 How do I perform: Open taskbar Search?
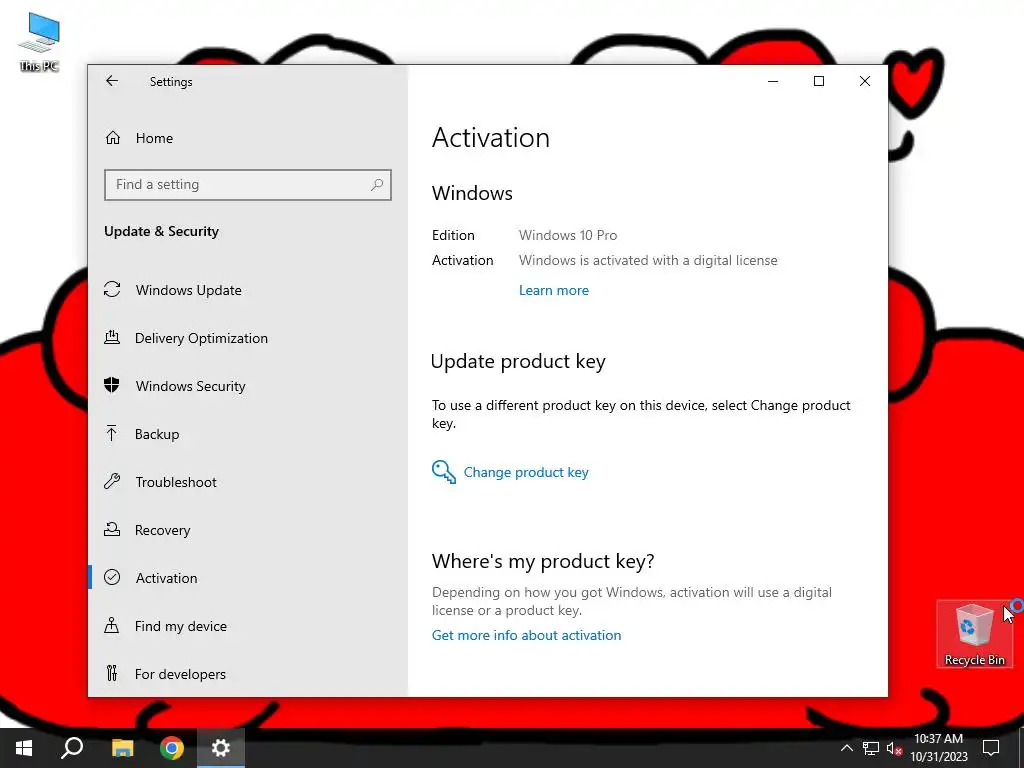tap(72, 748)
